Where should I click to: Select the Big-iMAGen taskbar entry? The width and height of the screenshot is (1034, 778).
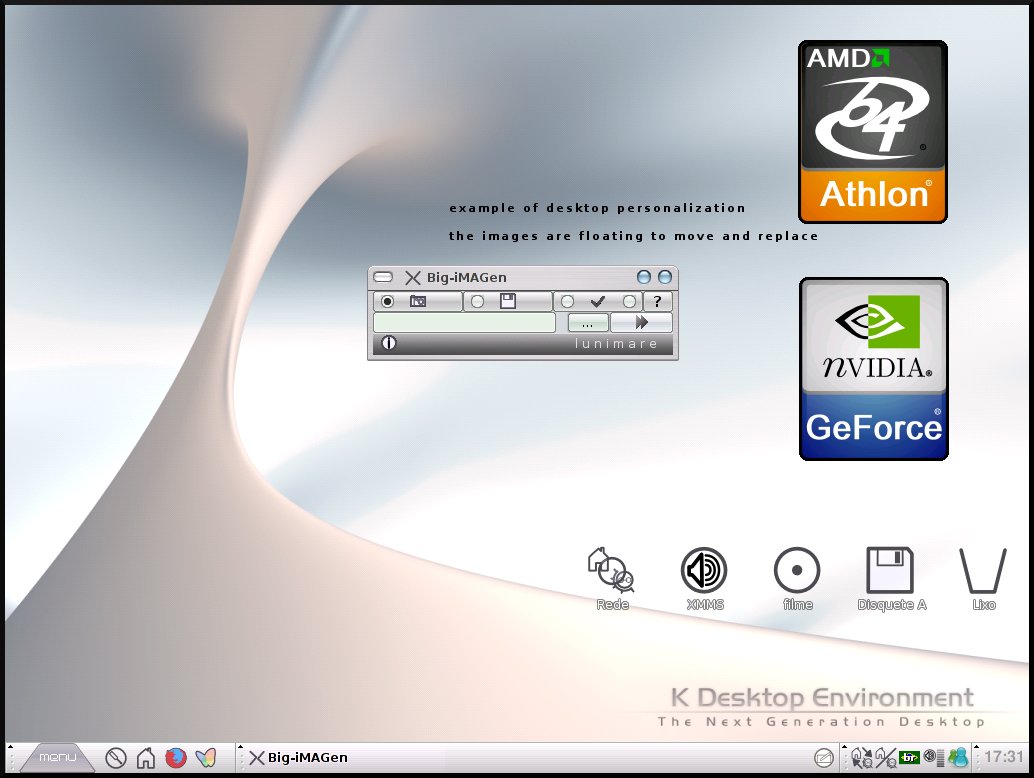(x=298, y=758)
